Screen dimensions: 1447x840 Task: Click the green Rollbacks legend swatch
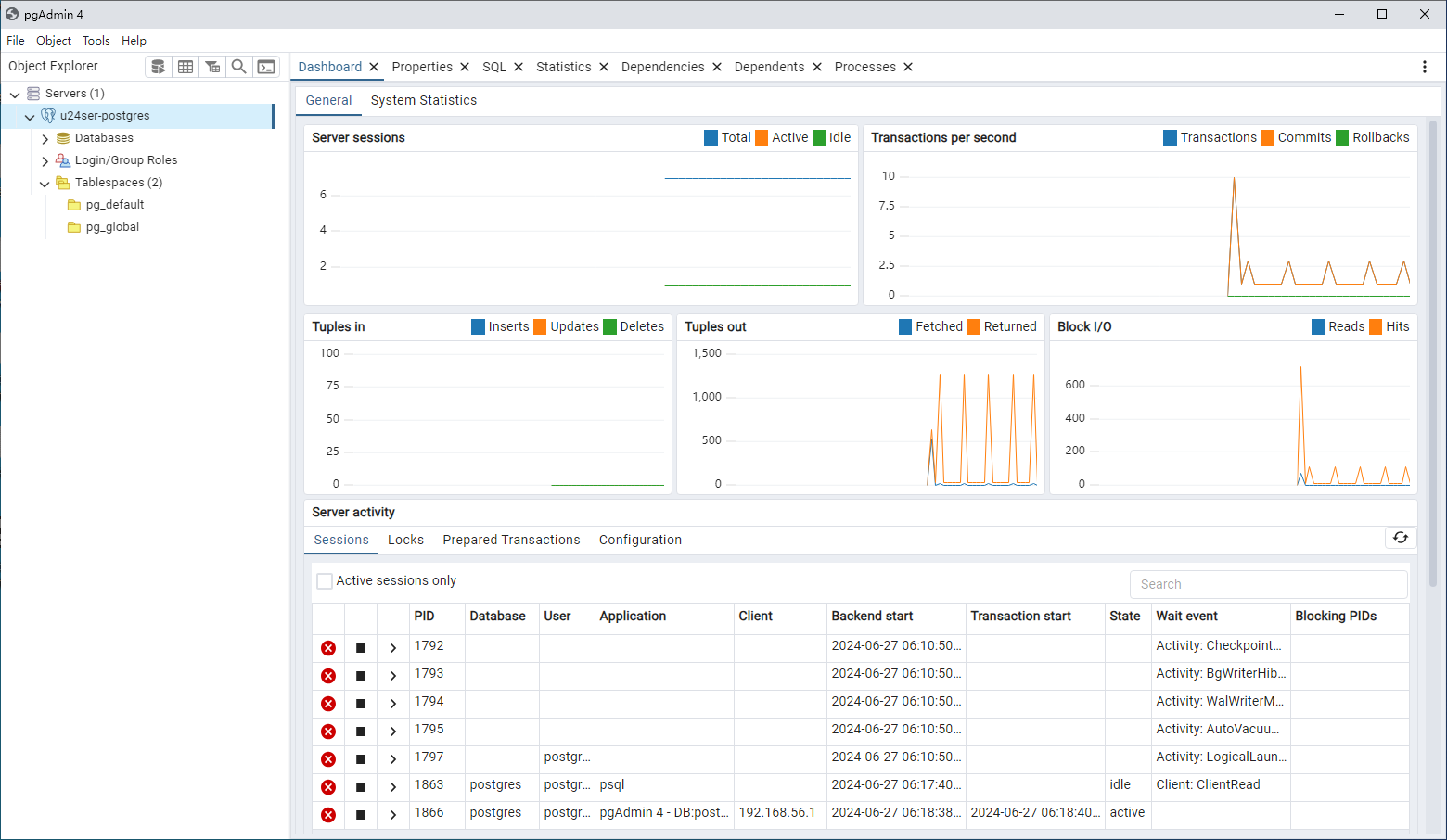(1342, 137)
